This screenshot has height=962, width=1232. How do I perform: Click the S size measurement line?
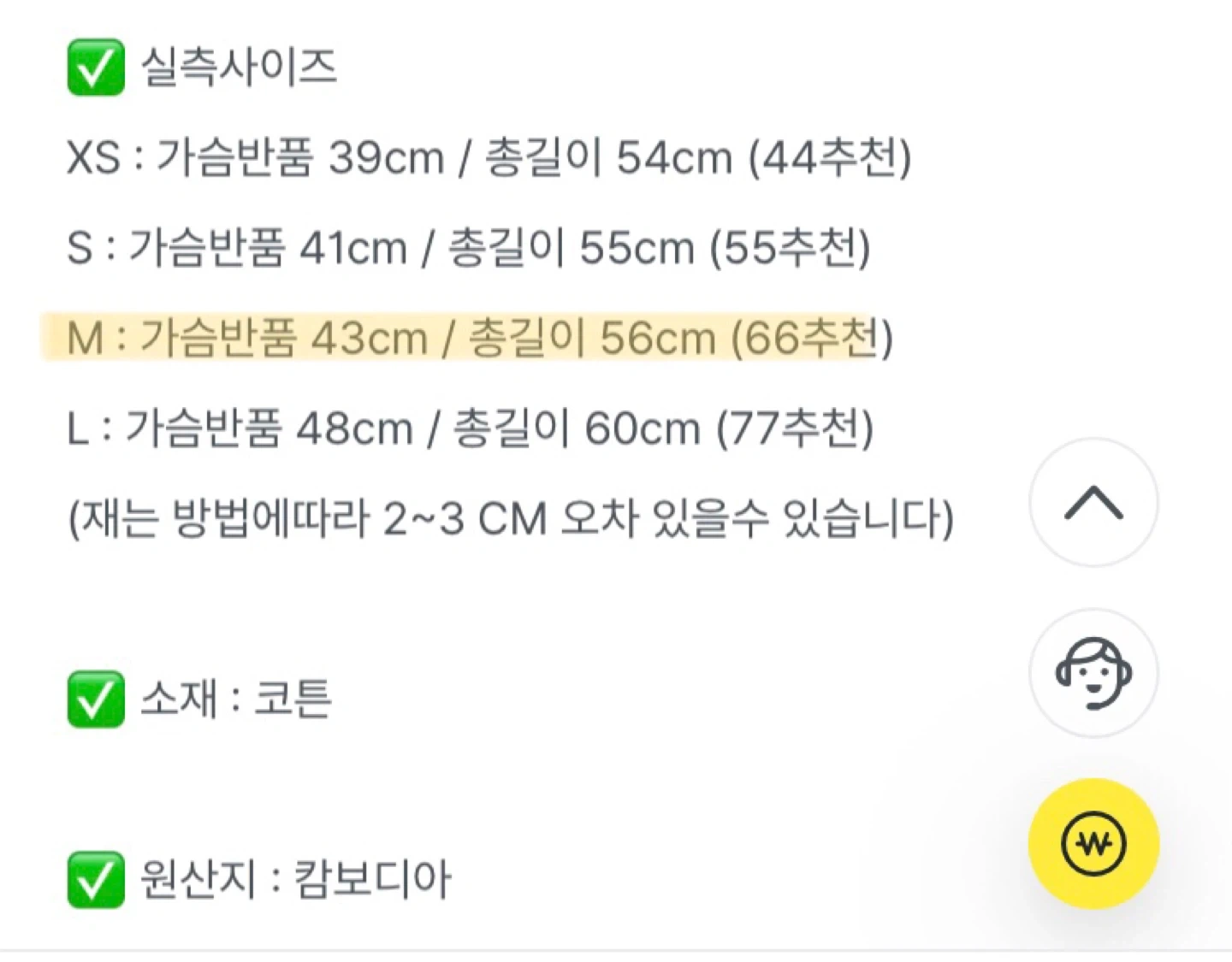468,248
